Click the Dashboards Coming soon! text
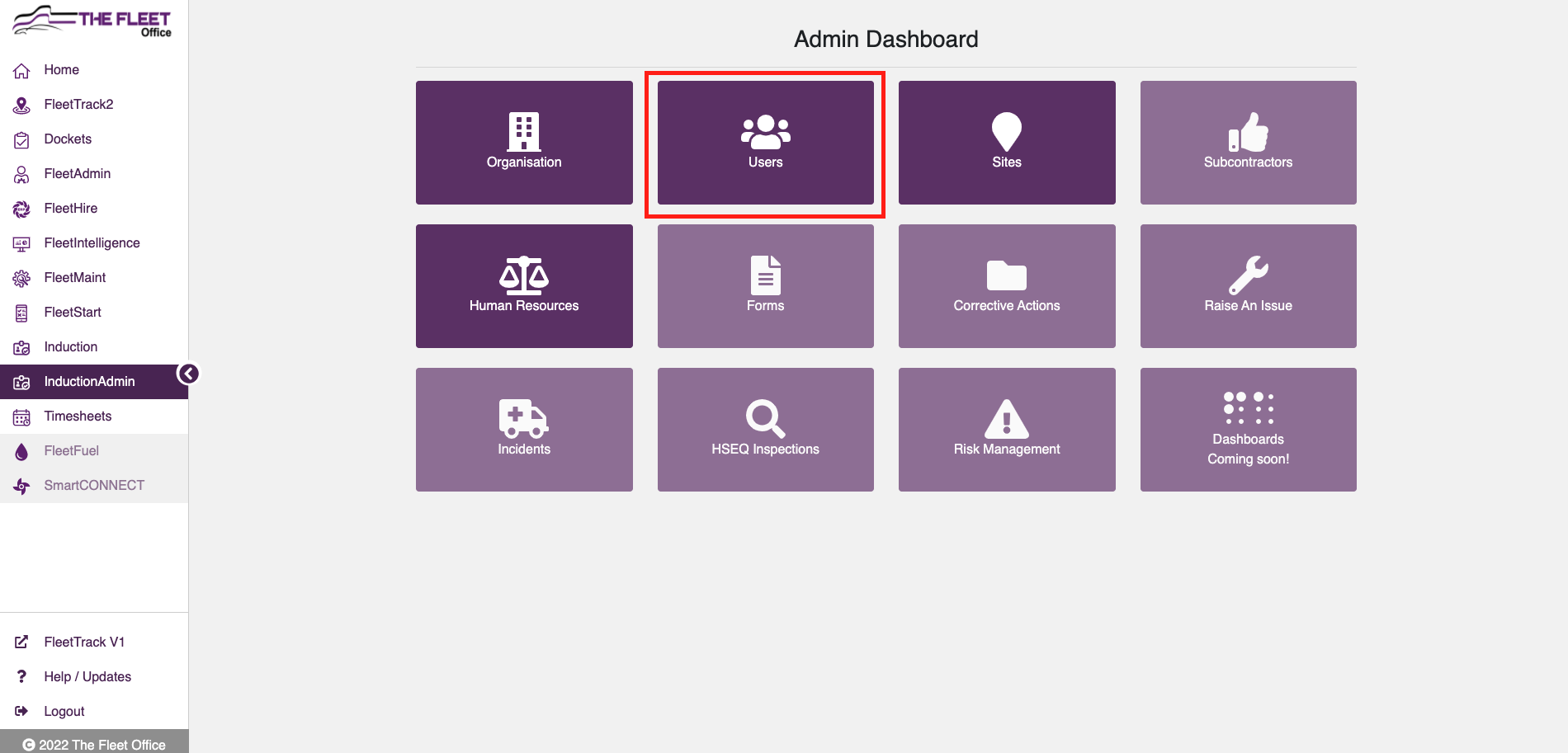The height and width of the screenshot is (753, 1568). tap(1249, 449)
